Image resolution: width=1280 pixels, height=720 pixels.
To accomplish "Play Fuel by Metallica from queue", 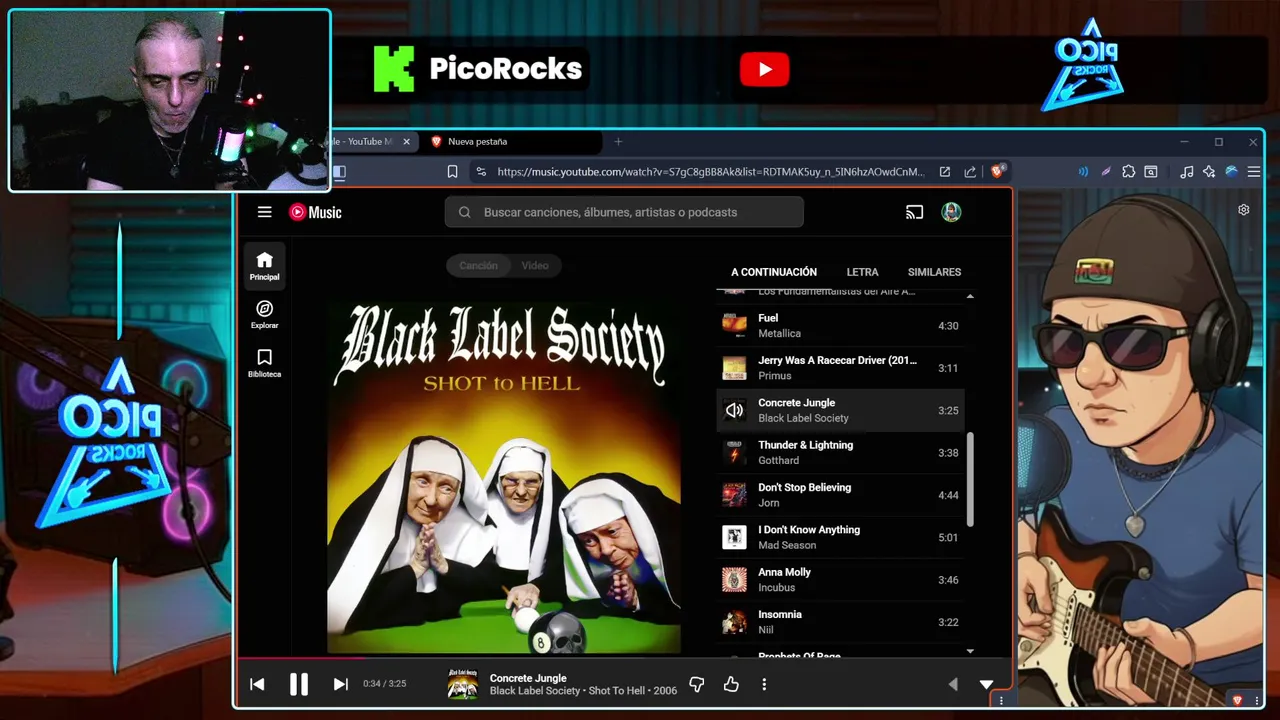I will [840, 325].
